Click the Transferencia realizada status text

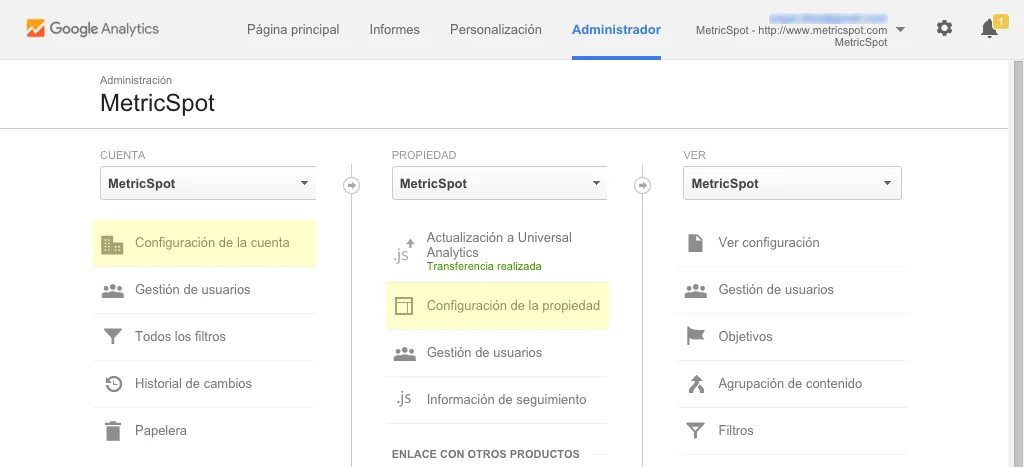[x=484, y=266]
